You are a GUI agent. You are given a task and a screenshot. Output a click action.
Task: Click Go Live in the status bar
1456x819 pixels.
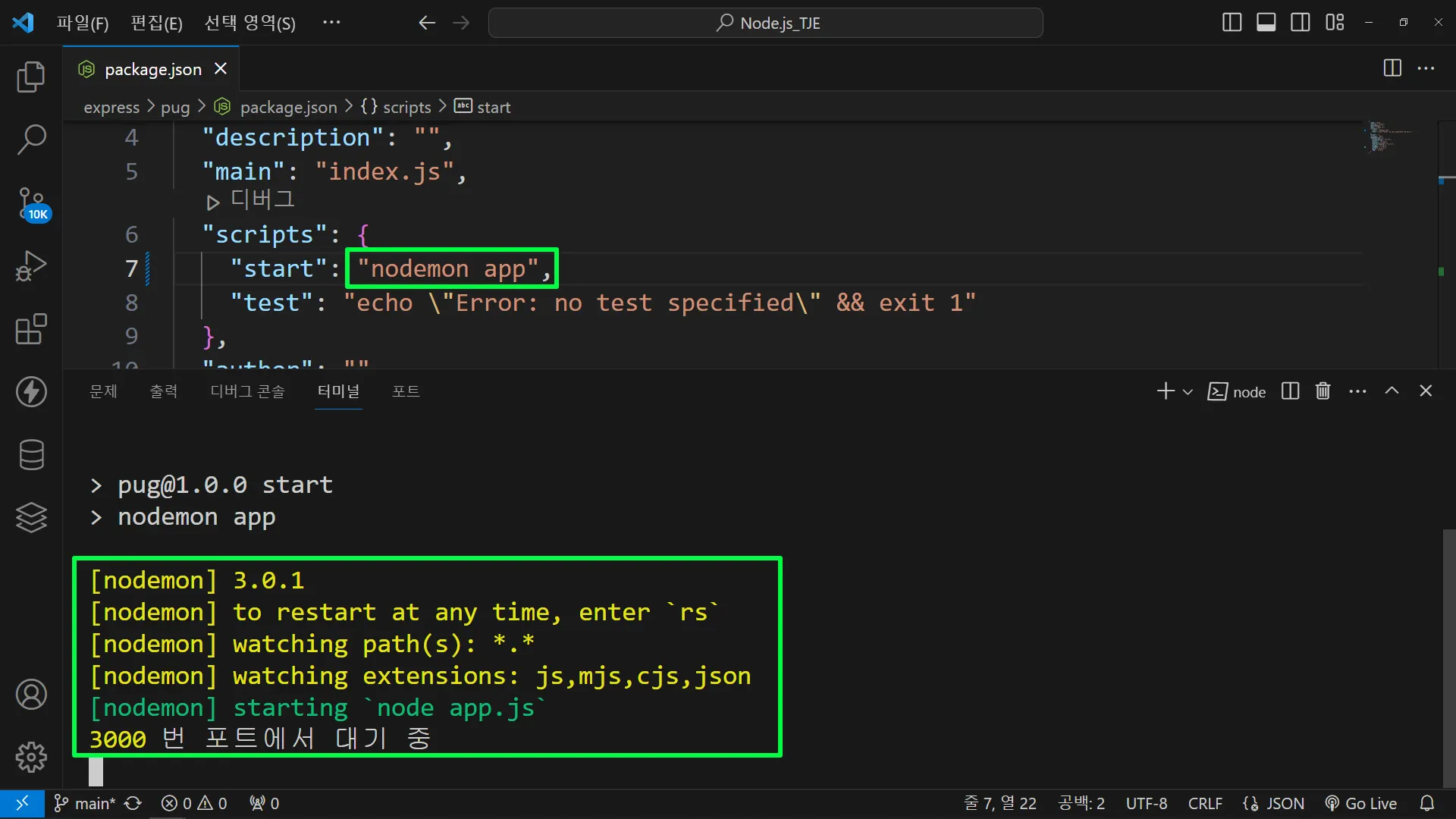point(1361,803)
